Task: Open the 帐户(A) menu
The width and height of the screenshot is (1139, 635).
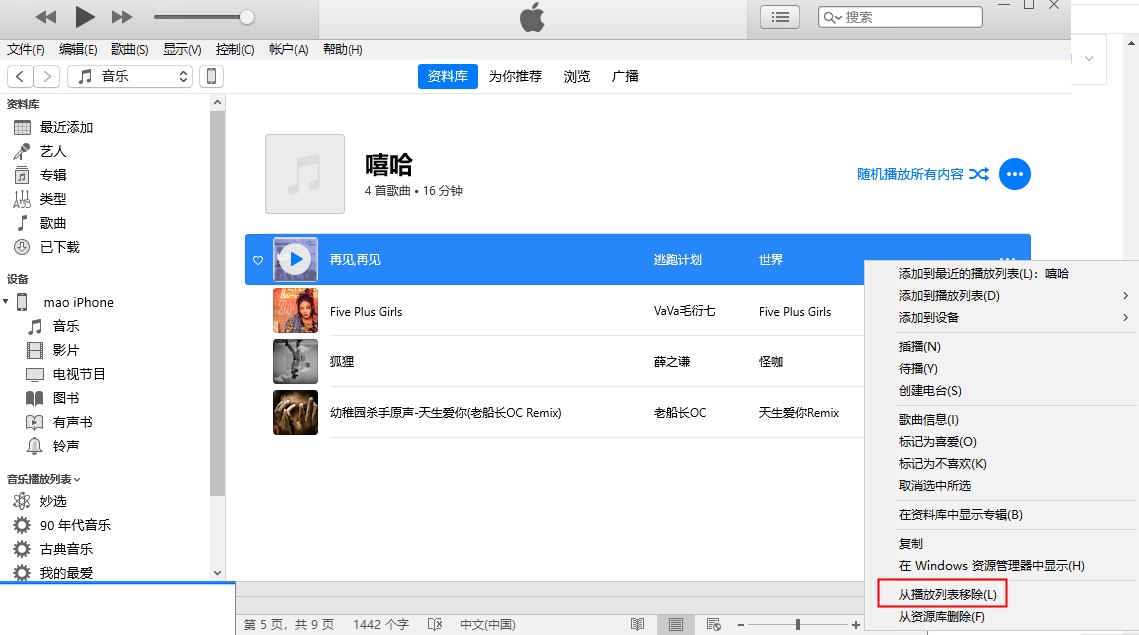Action: 288,49
